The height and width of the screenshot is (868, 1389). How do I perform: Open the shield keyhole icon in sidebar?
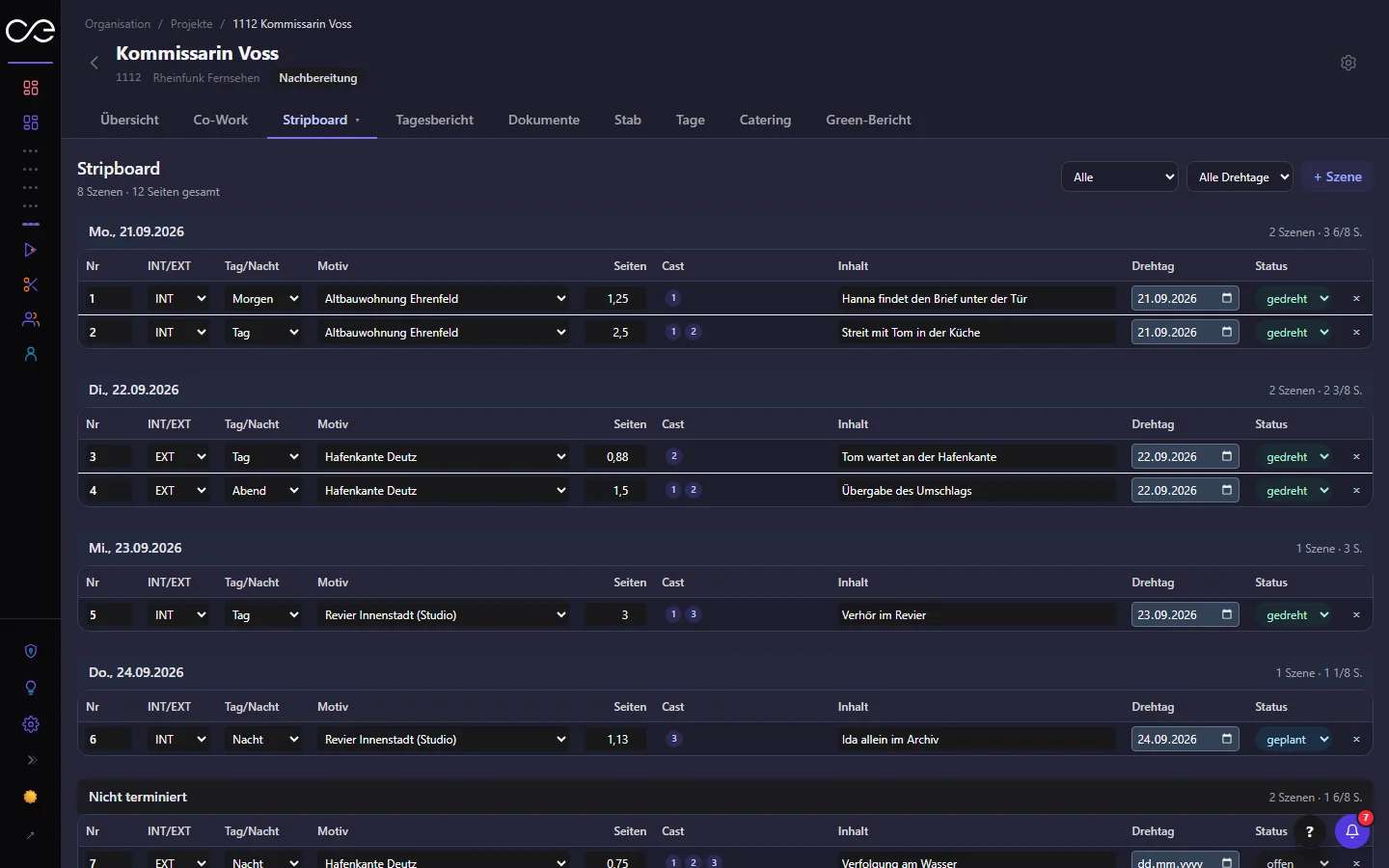tap(31, 651)
